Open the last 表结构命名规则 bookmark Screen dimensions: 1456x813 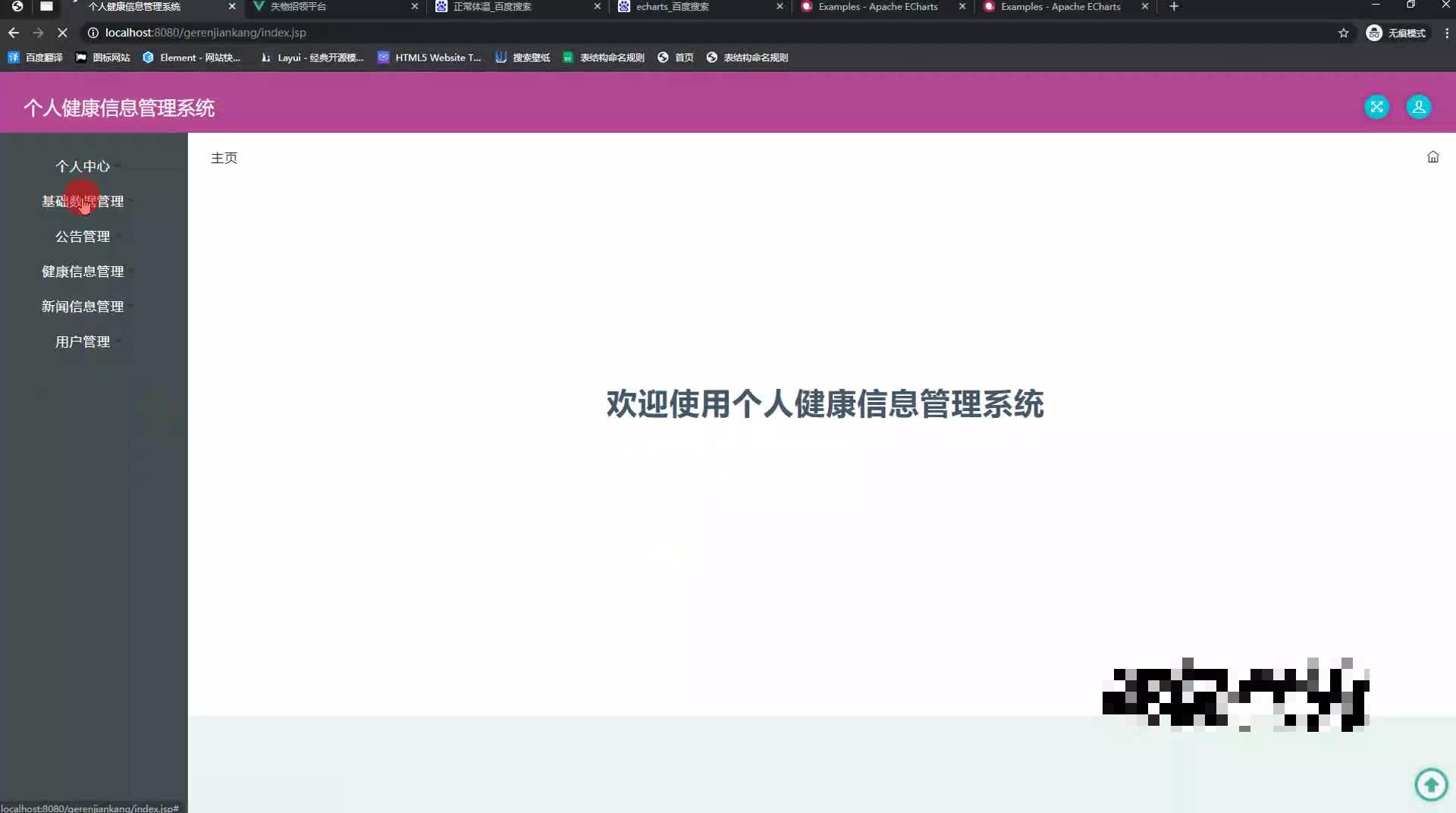pos(747,58)
